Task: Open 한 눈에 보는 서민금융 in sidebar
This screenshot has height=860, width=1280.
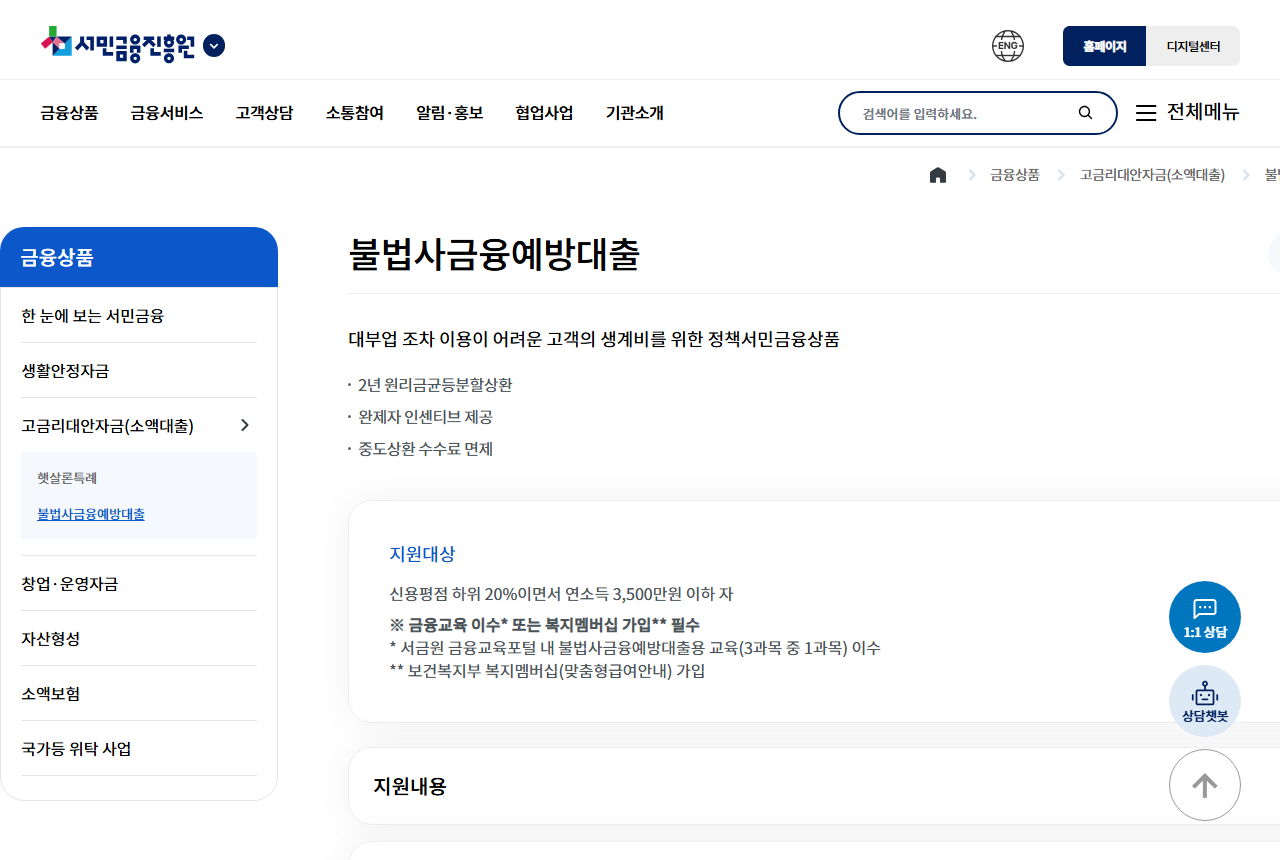Action: point(139,316)
